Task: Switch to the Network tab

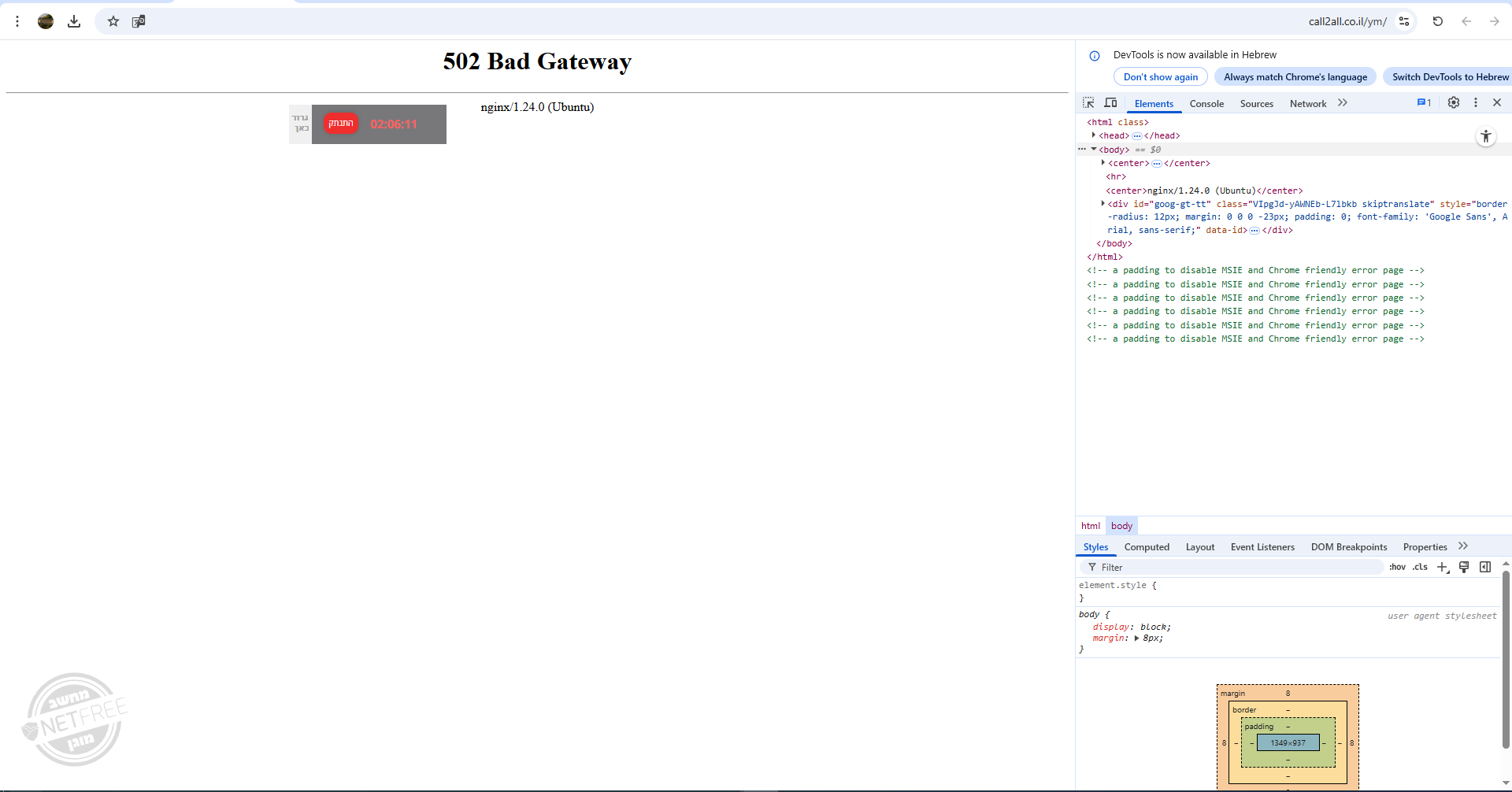Action: pos(1308,103)
